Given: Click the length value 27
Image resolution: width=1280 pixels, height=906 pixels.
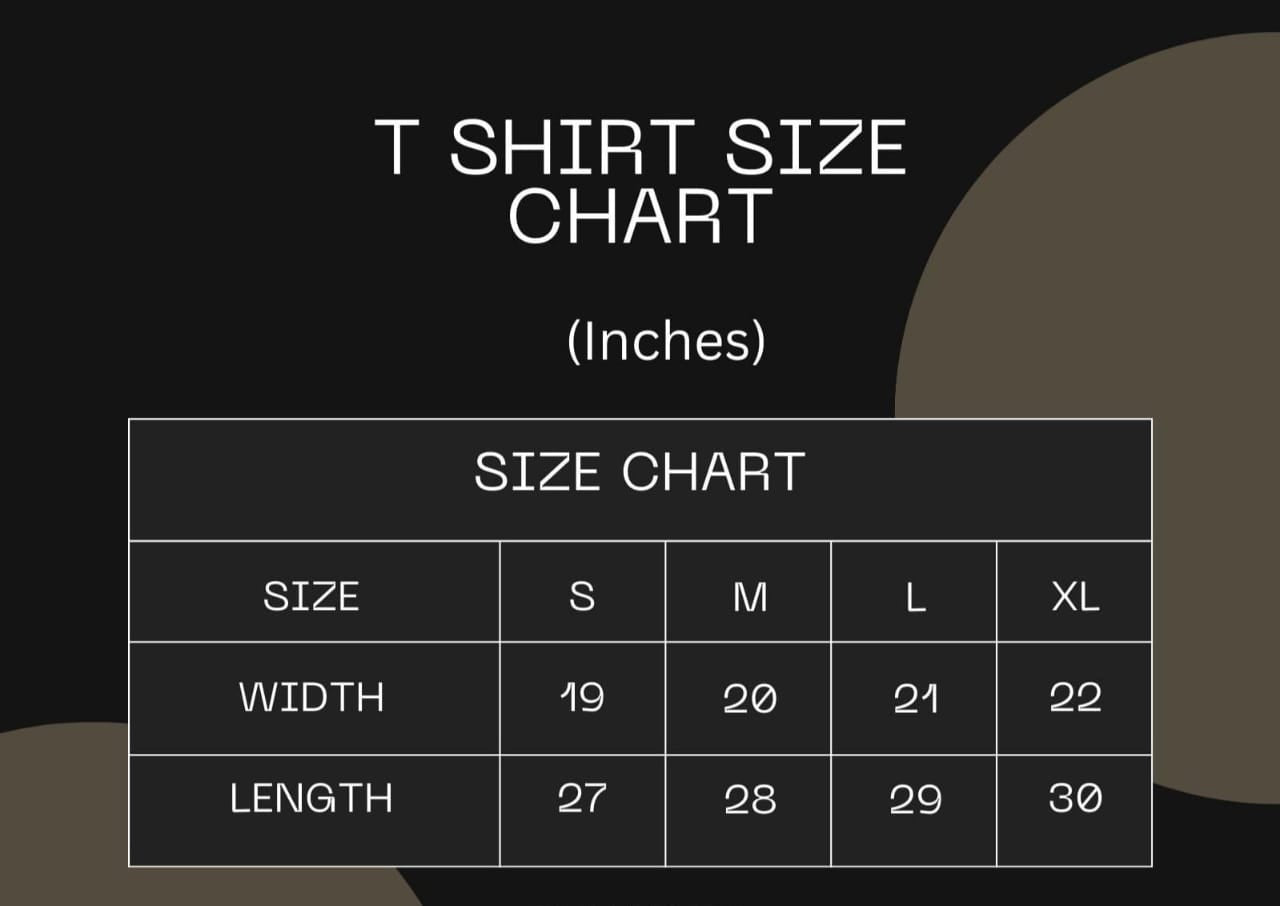Looking at the screenshot, I should pos(582,798).
